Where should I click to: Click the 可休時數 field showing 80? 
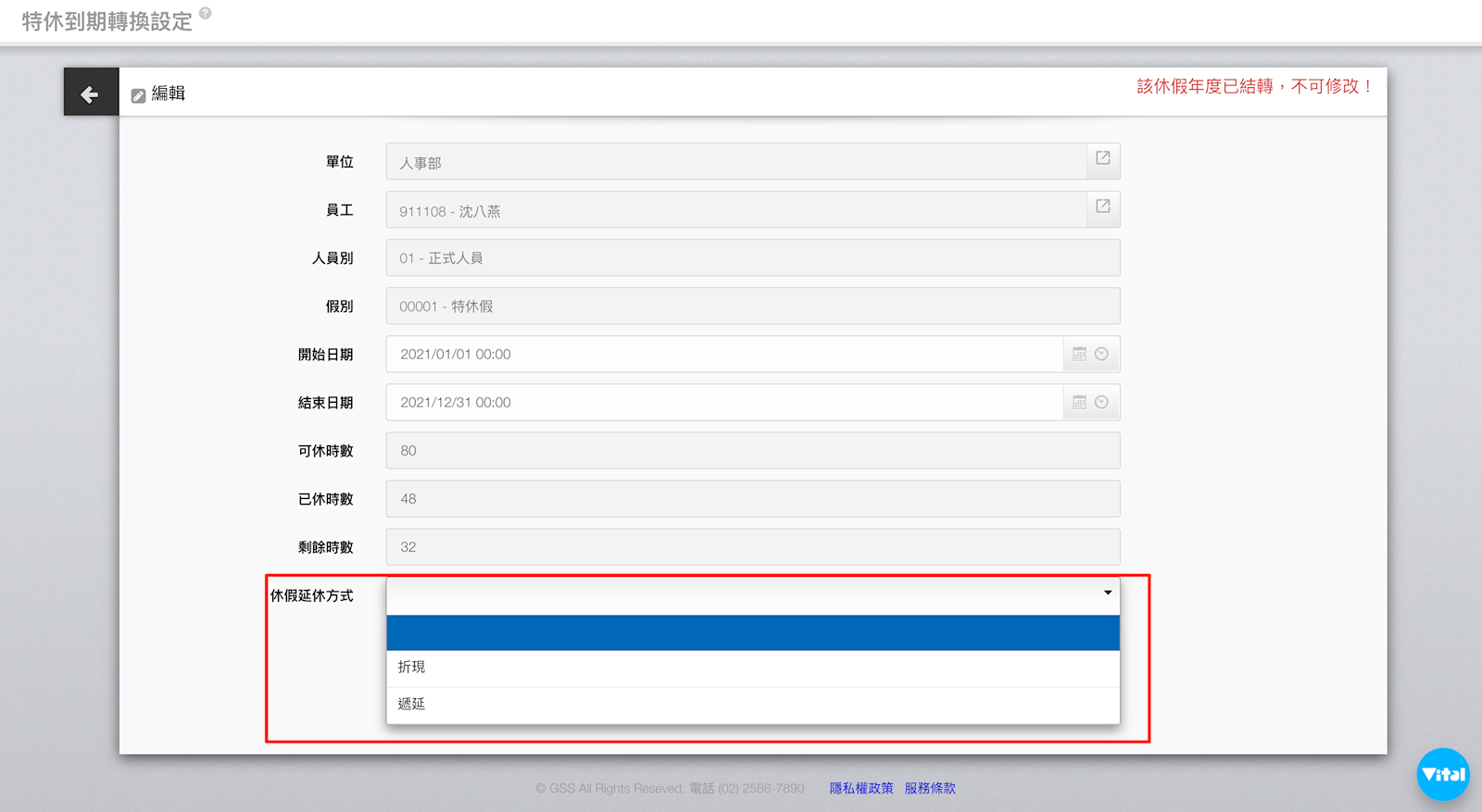click(752, 451)
